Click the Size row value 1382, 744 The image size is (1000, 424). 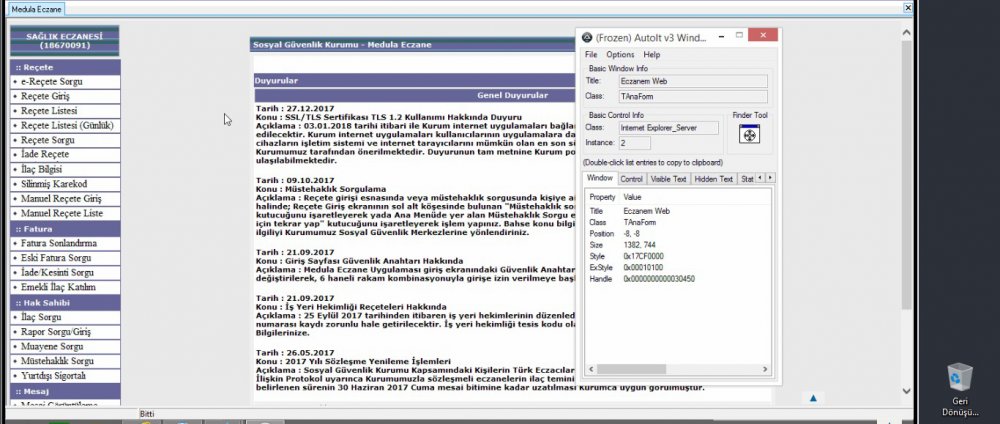click(639, 245)
